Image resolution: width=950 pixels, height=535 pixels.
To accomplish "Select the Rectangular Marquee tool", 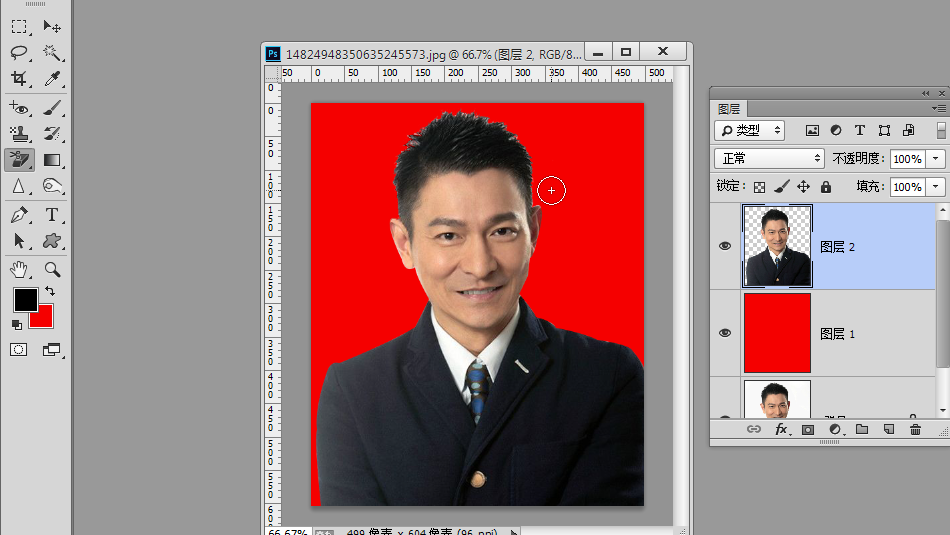I will (x=19, y=27).
